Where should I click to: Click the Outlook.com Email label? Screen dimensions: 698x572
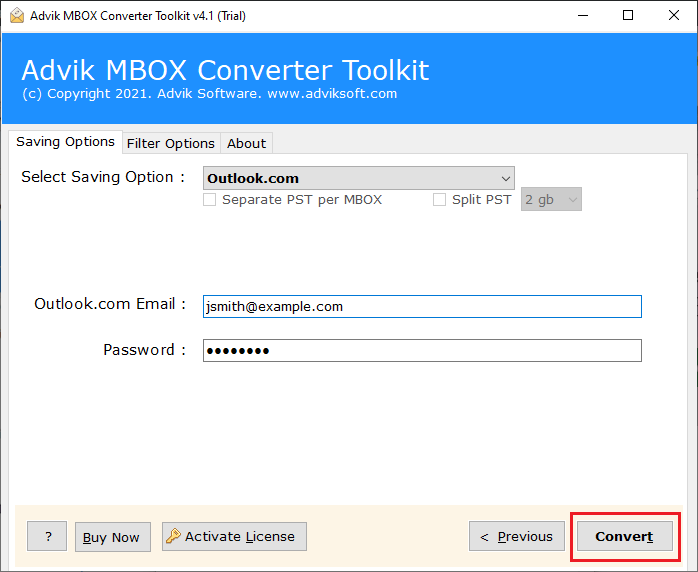(110, 304)
